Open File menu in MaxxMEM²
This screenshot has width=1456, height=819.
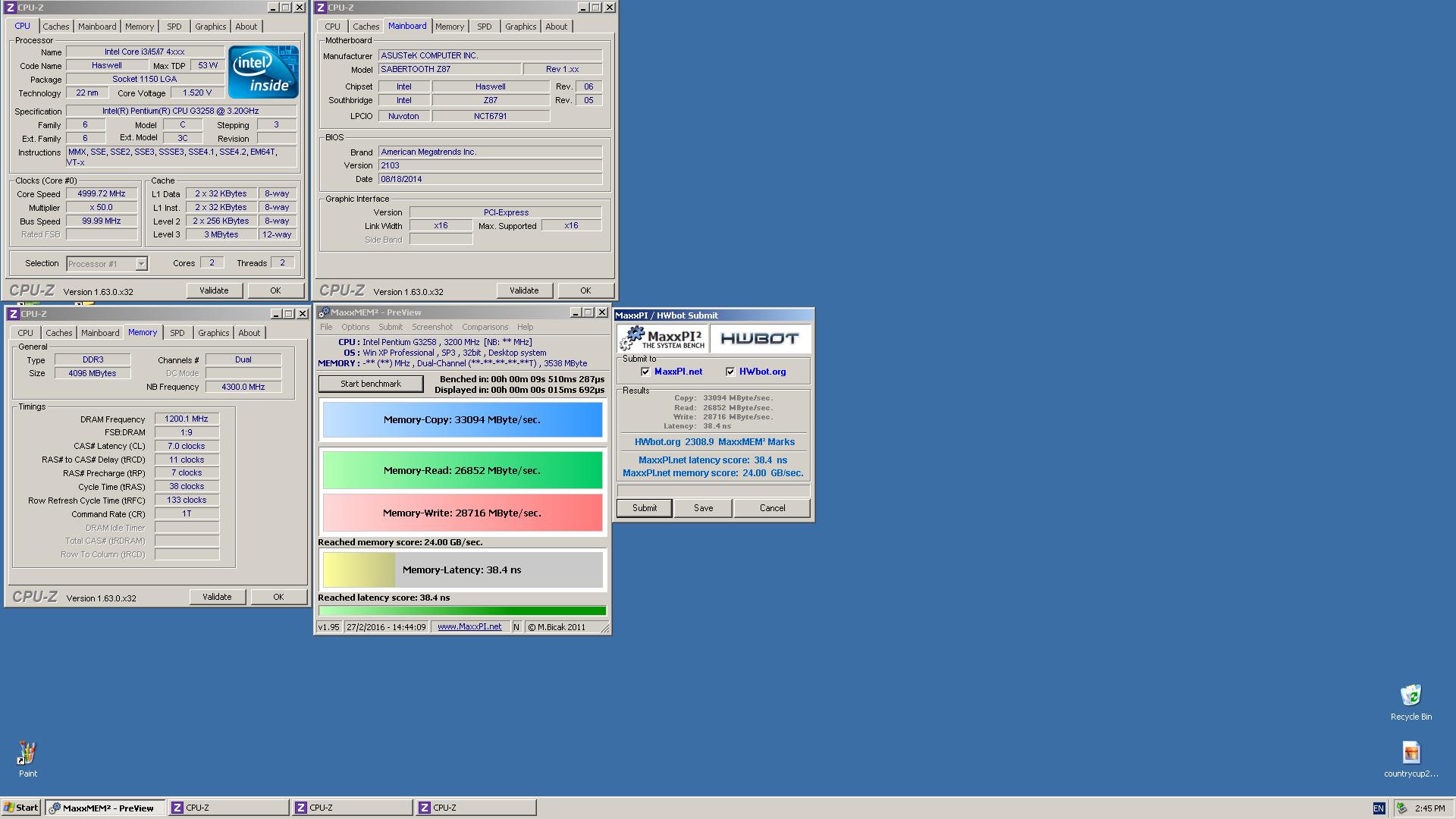click(x=326, y=327)
